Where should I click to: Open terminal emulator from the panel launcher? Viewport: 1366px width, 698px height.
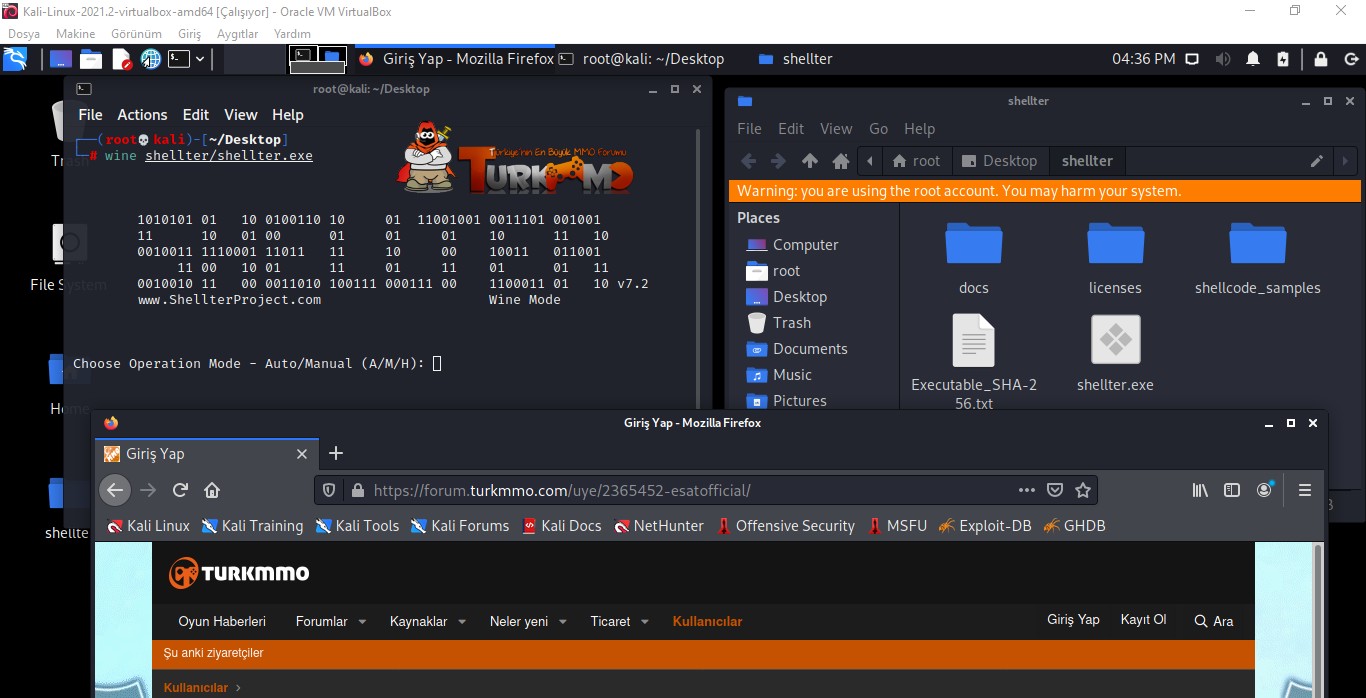pos(178,59)
